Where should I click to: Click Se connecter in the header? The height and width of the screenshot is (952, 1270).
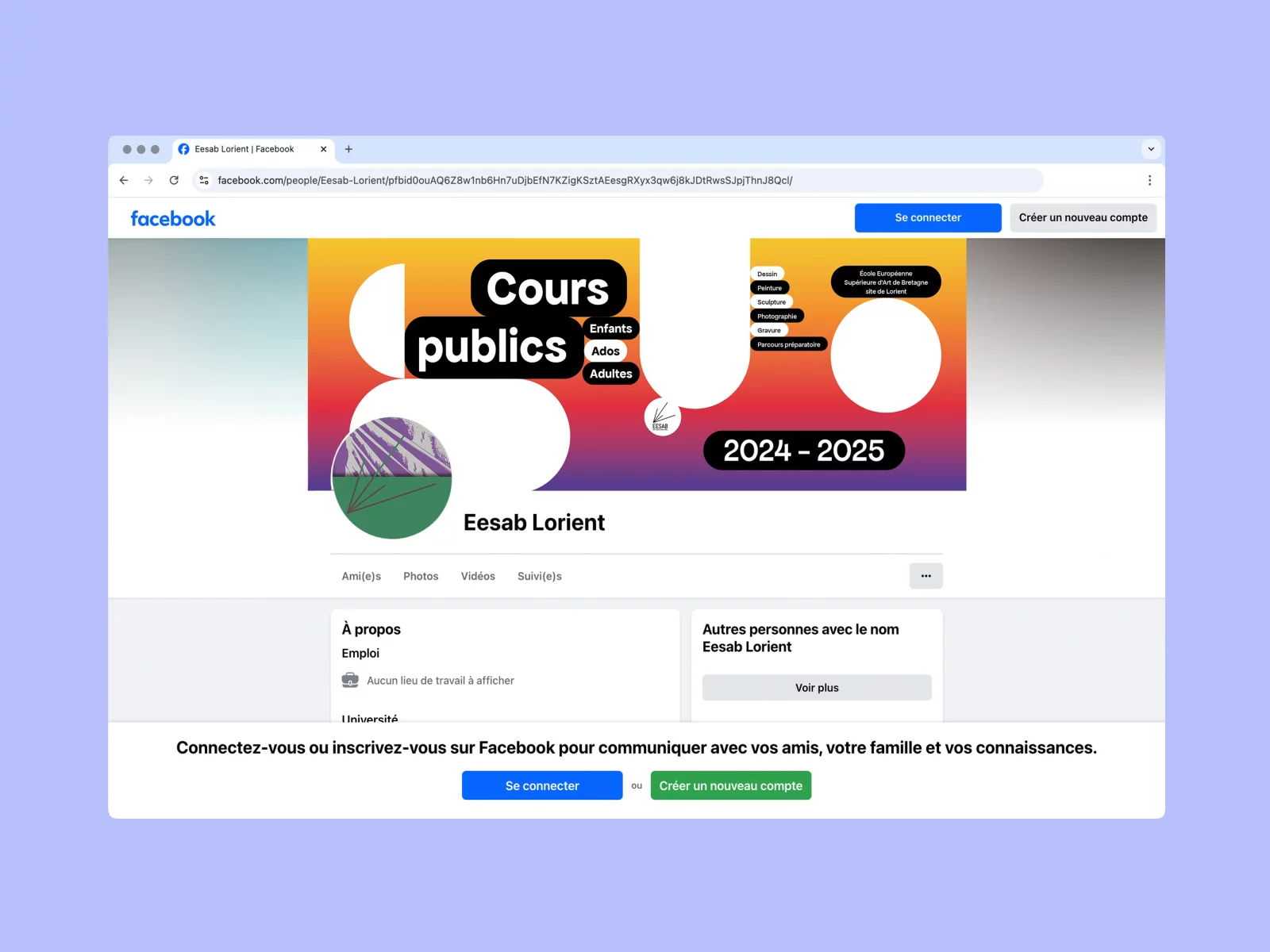(x=928, y=217)
